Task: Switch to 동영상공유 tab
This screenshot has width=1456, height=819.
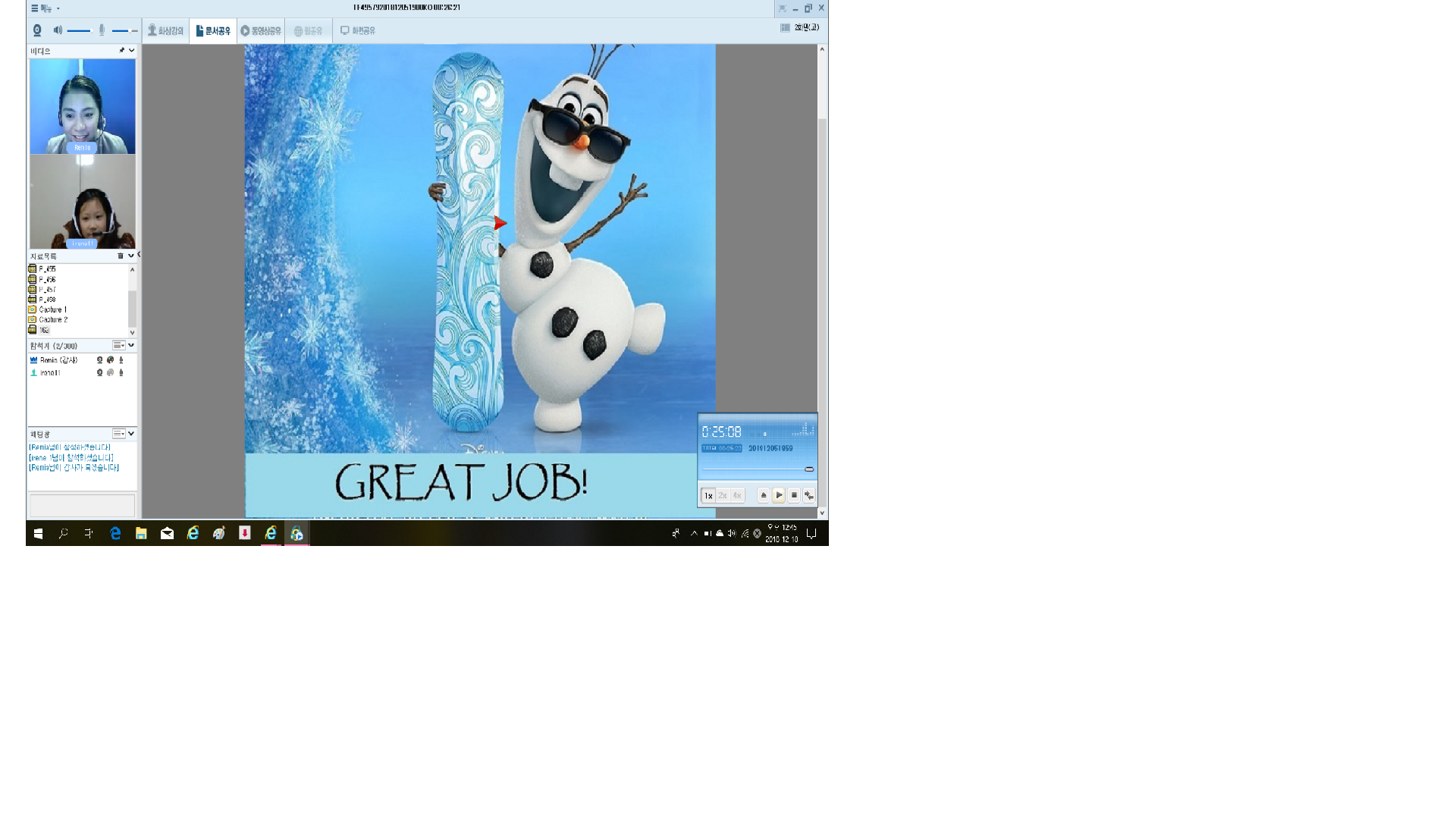Action: click(261, 31)
